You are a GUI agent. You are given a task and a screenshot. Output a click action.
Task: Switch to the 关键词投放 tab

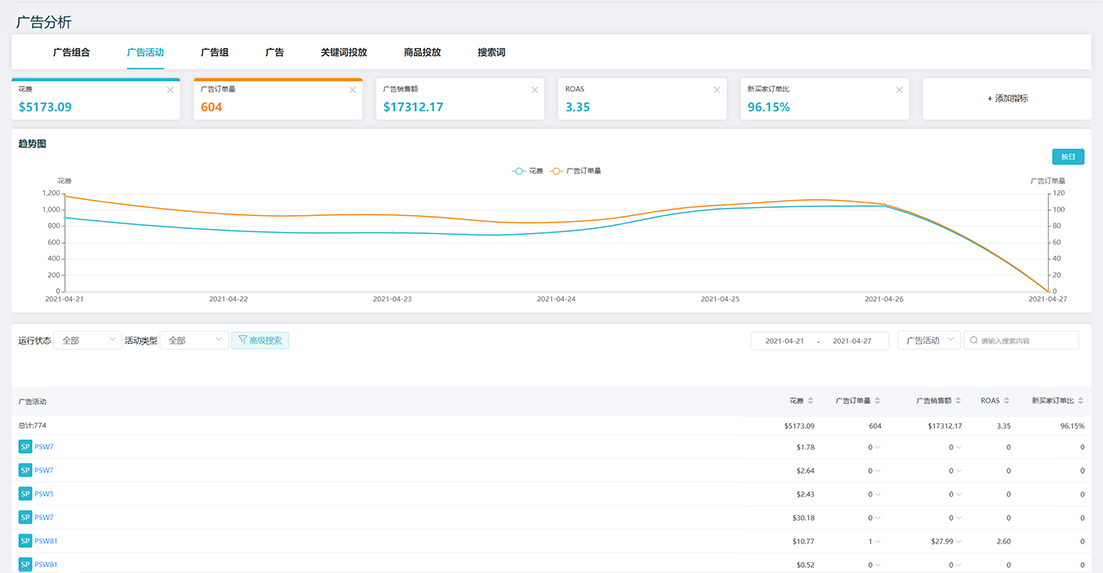344,52
